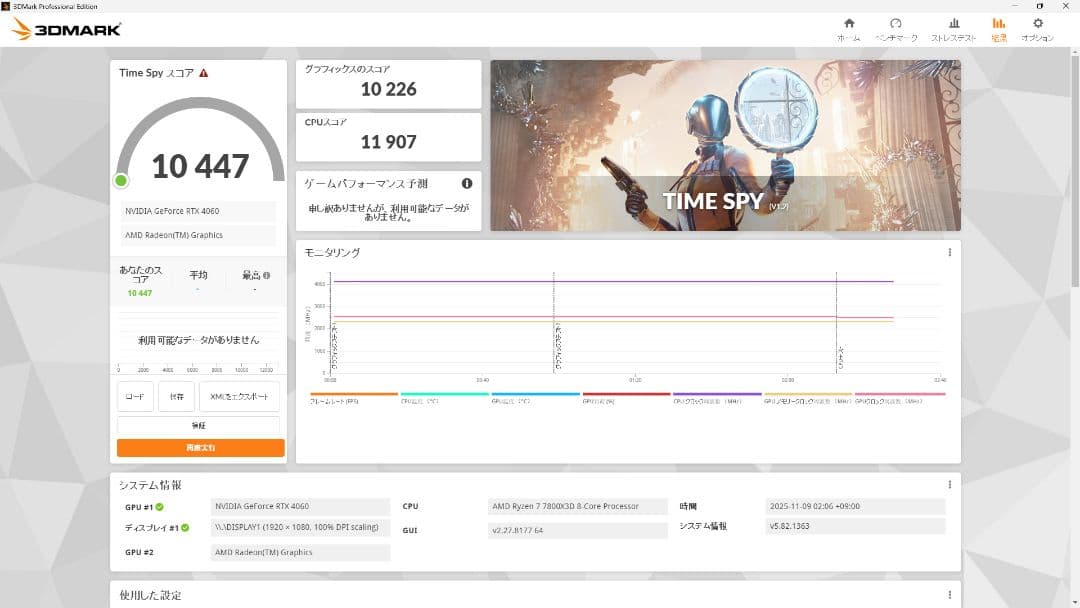Click the 3DMark logo
The width and height of the screenshot is (1080, 608).
click(x=60, y=28)
